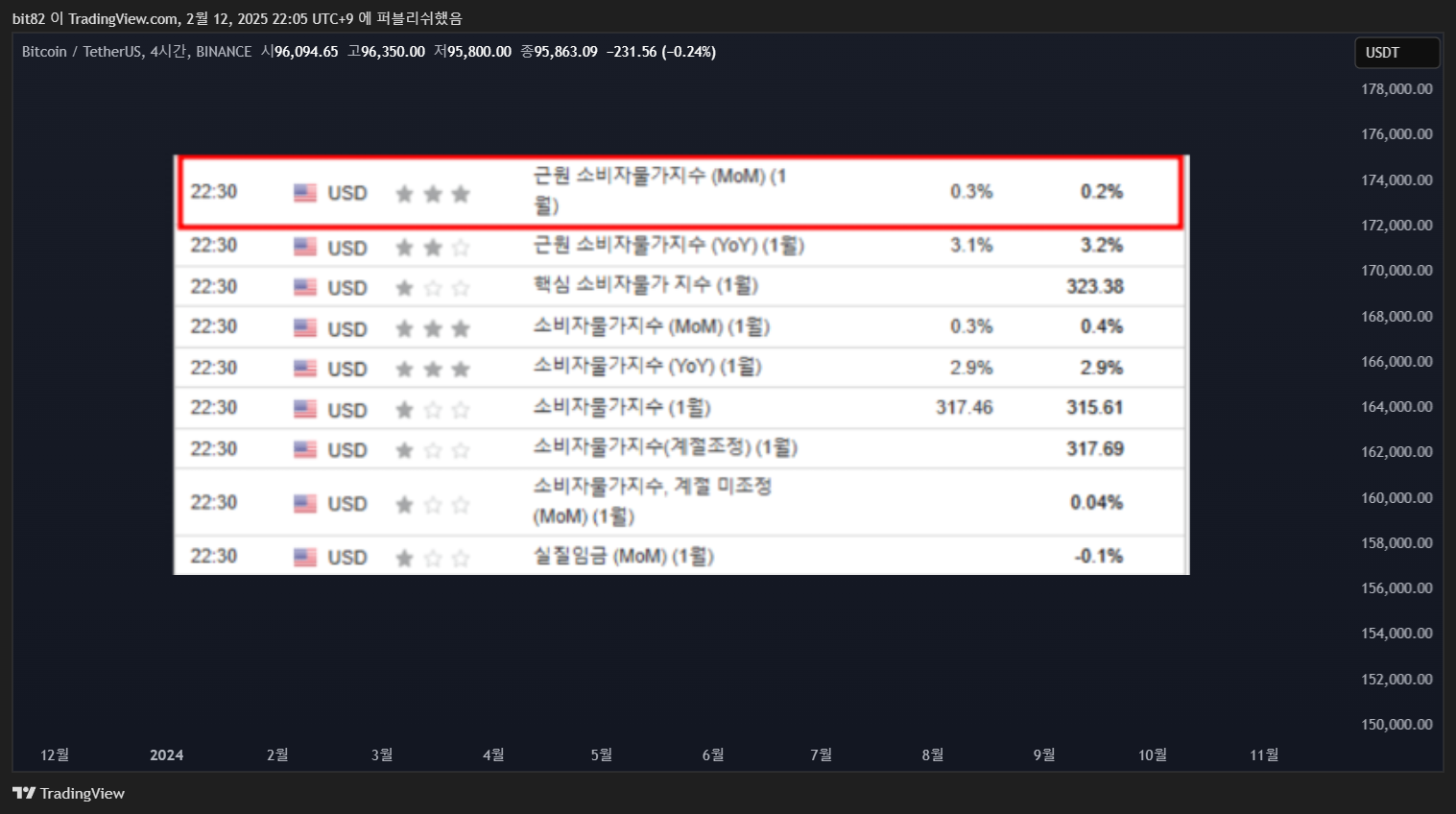Screen dimensions: 1456x814
Task: Click star rating in 소비자물가지수(계절조정) row
Action: [x=433, y=450]
